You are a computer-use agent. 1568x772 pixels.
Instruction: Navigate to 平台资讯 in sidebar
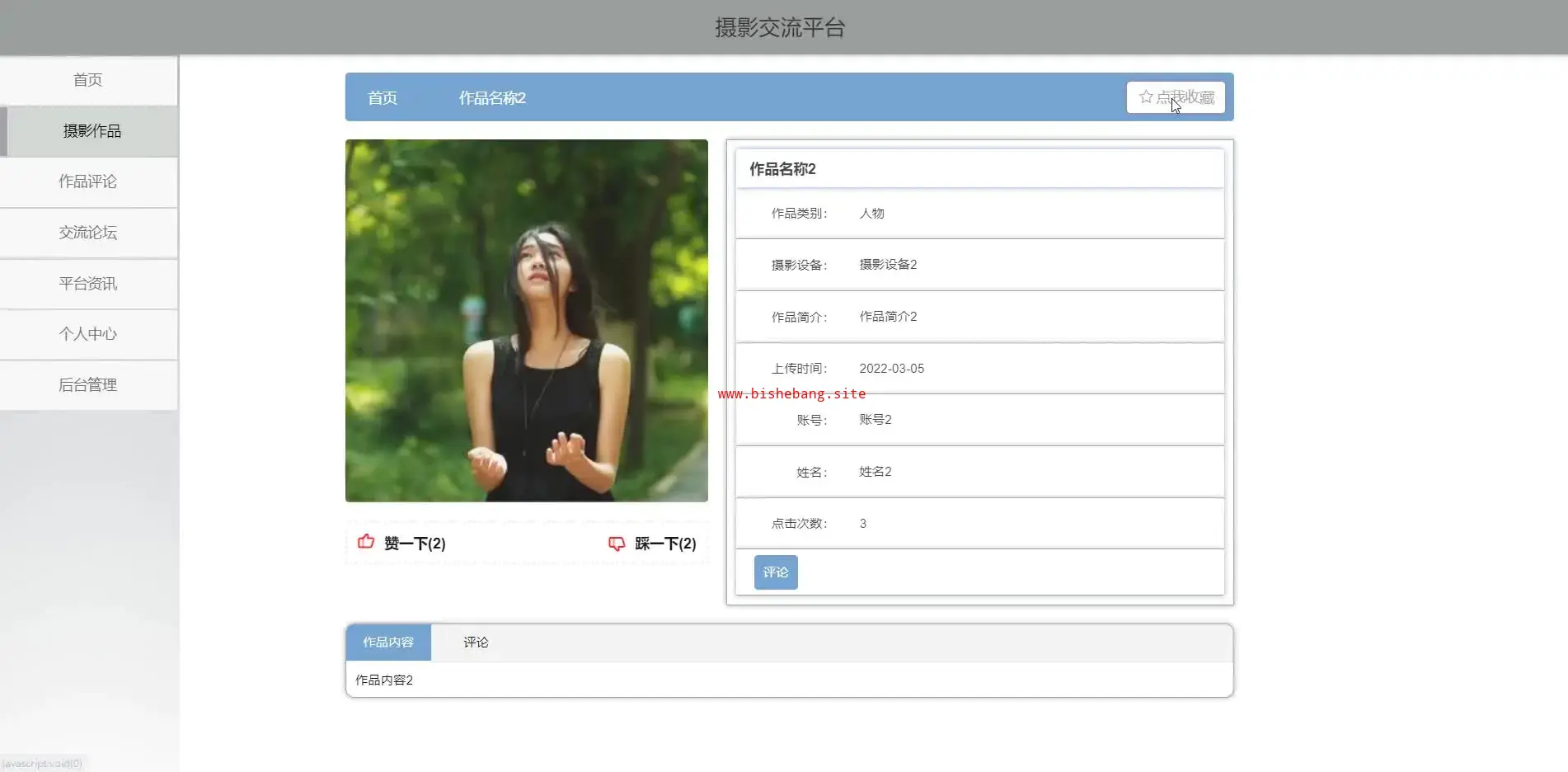pos(88,284)
